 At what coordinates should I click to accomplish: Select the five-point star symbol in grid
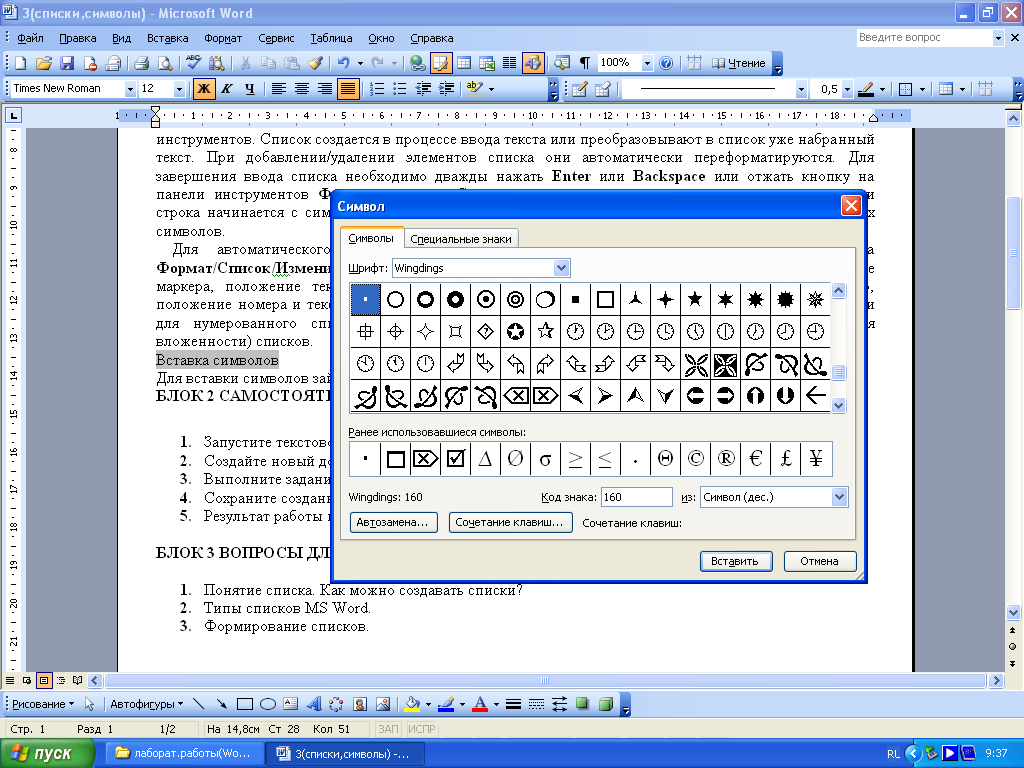696,299
